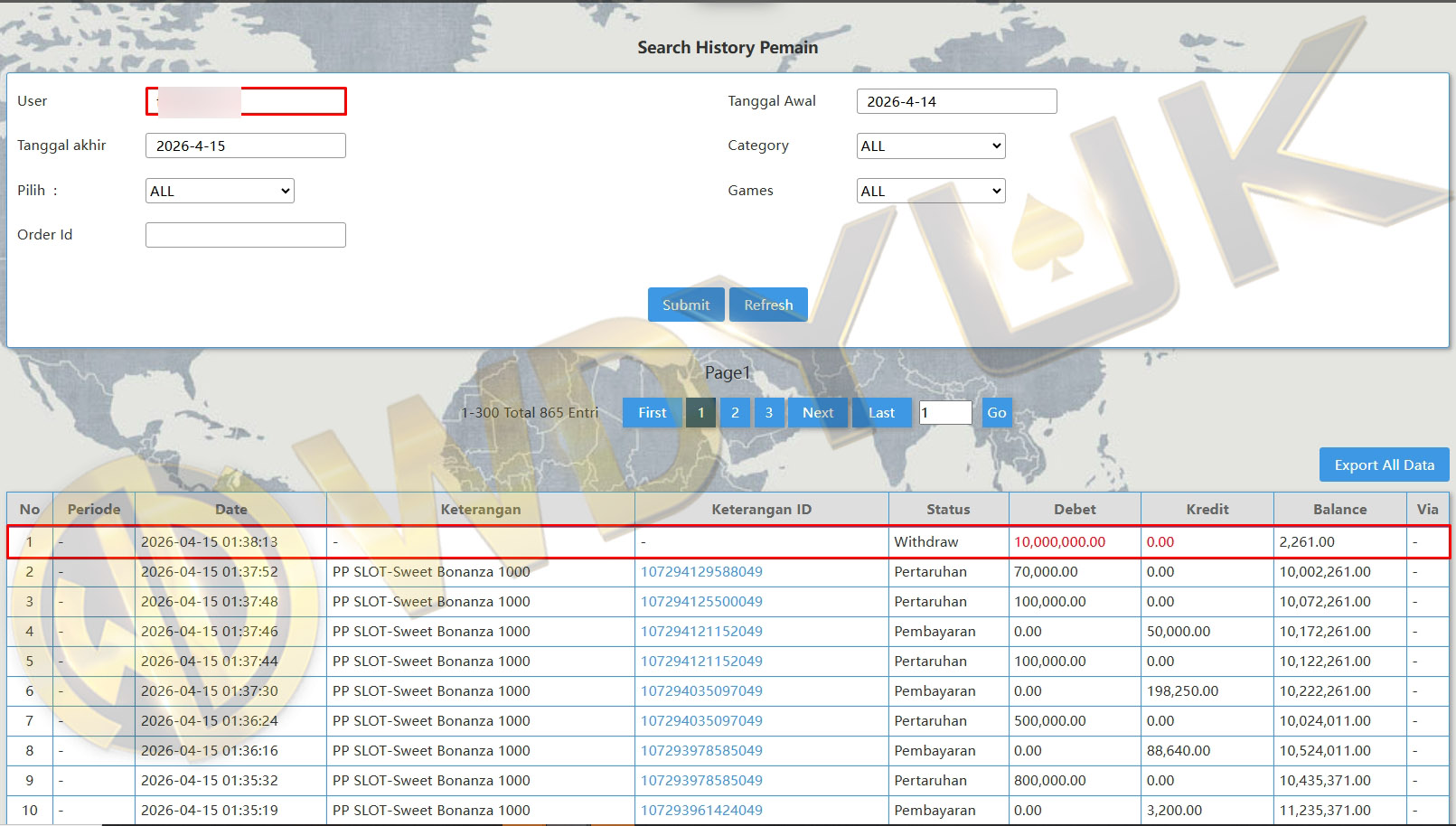Focus the Tanggal Awal date field
The height and width of the screenshot is (826, 1456).
point(956,101)
